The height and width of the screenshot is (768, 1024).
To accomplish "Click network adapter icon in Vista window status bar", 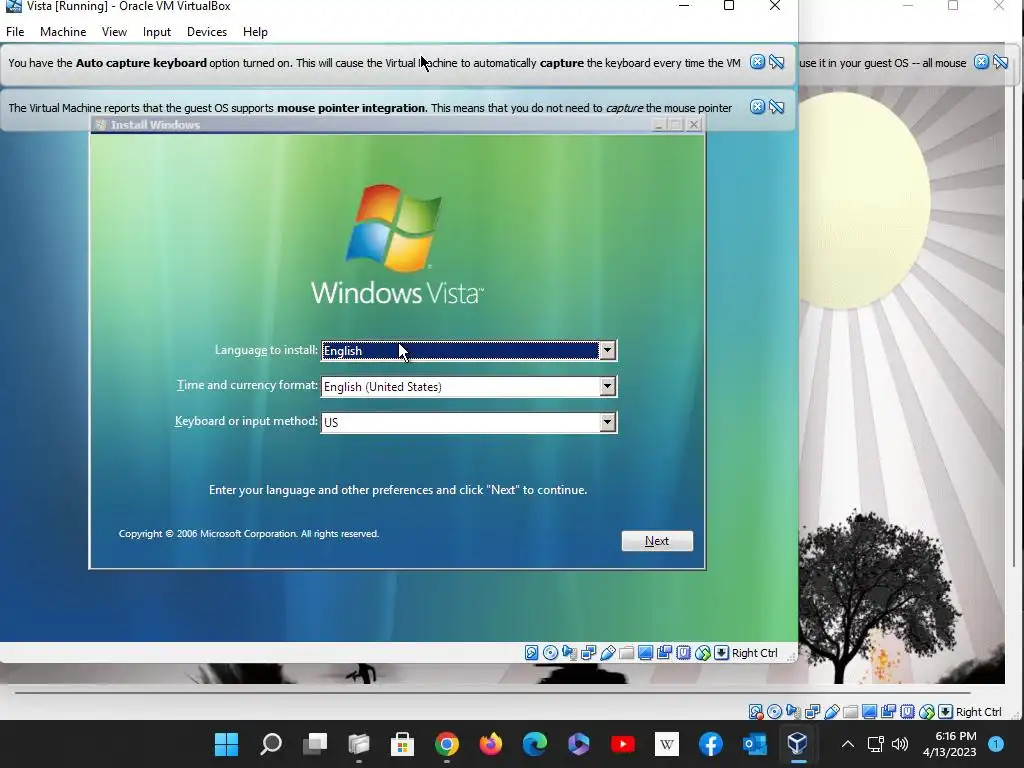I will point(588,652).
